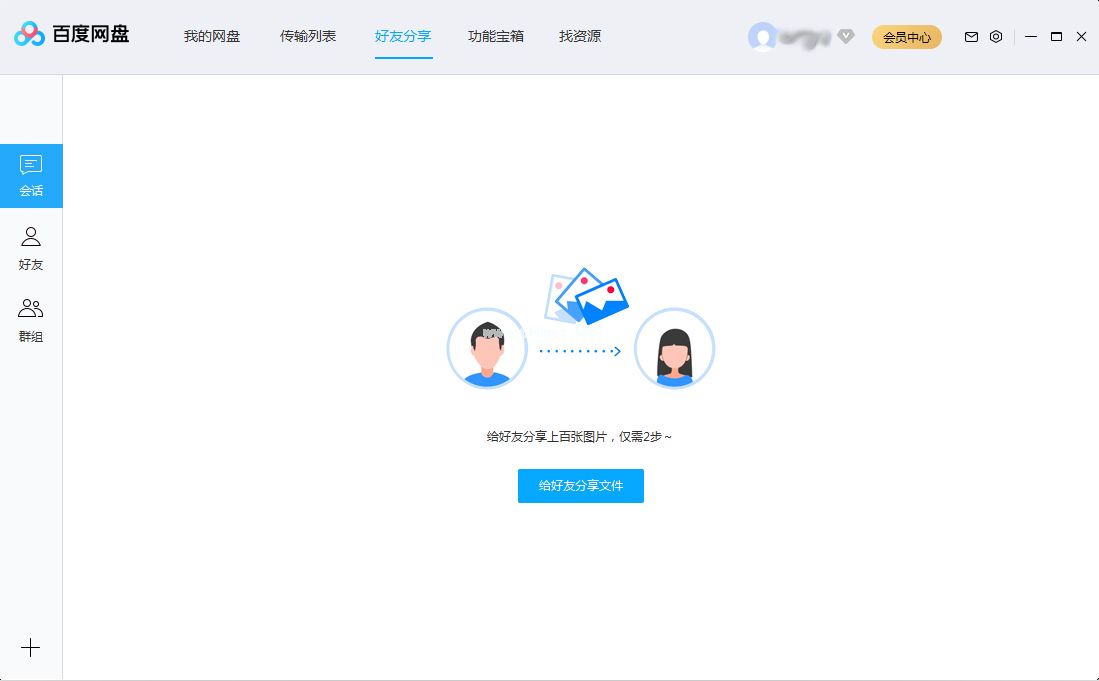The width and height of the screenshot is (1099, 681).
Task: Open the 传输列表 transfer list tab
Action: point(307,35)
